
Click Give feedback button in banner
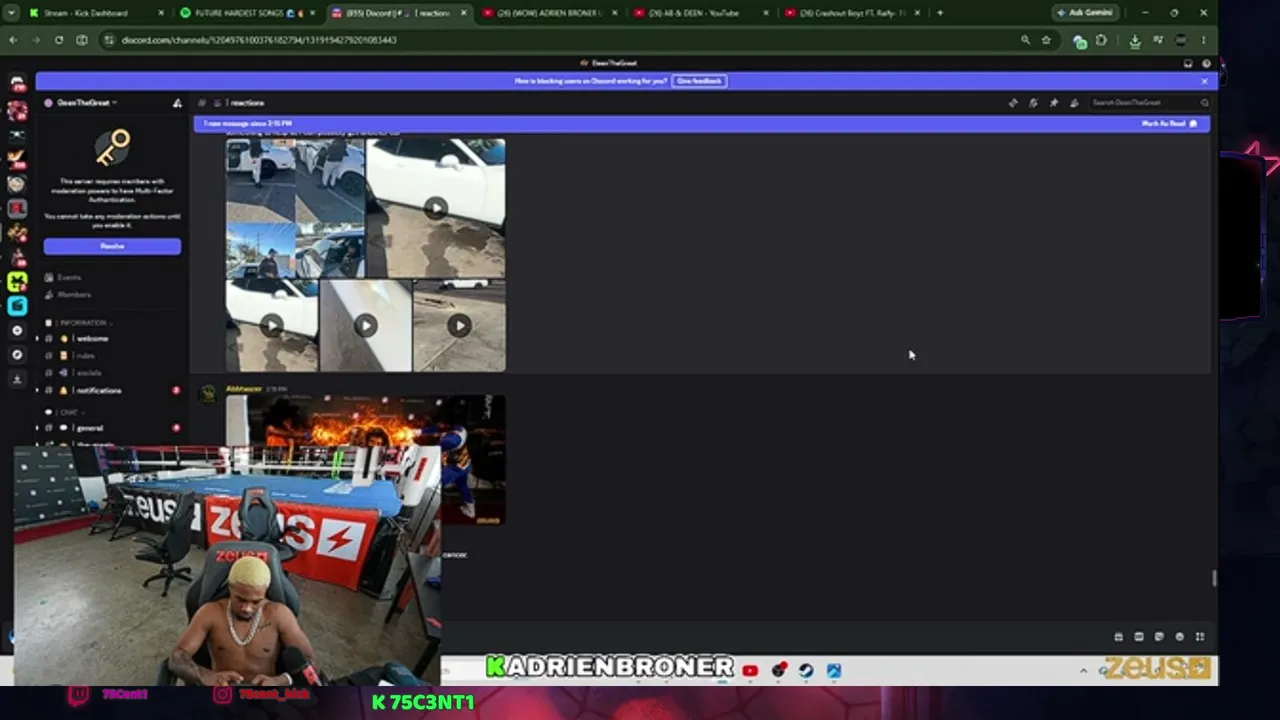click(x=699, y=81)
